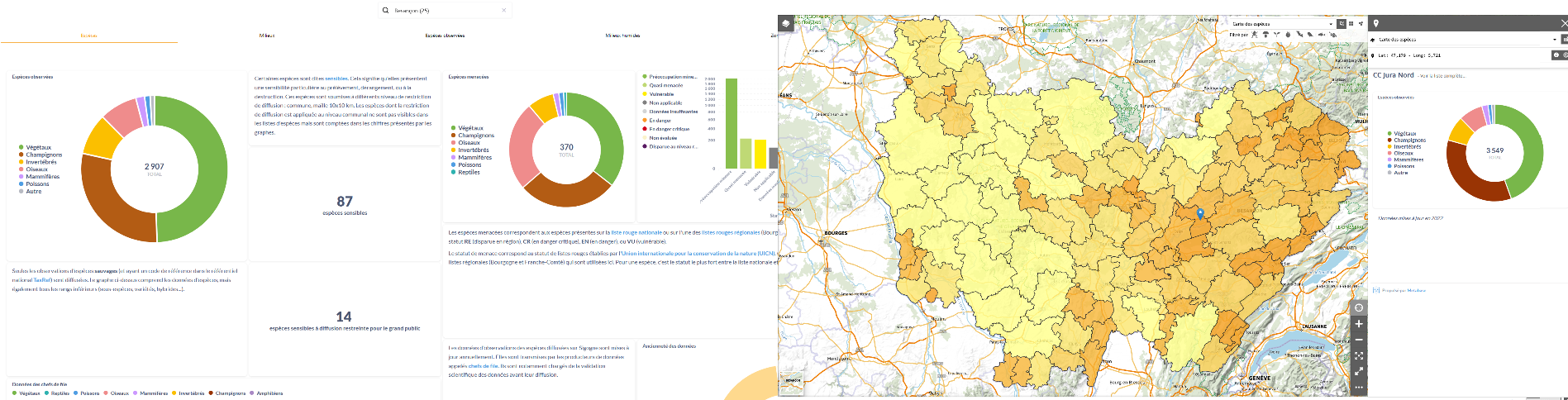Toggle Oiseaux legend in Espèces menacées chart

(x=469, y=143)
